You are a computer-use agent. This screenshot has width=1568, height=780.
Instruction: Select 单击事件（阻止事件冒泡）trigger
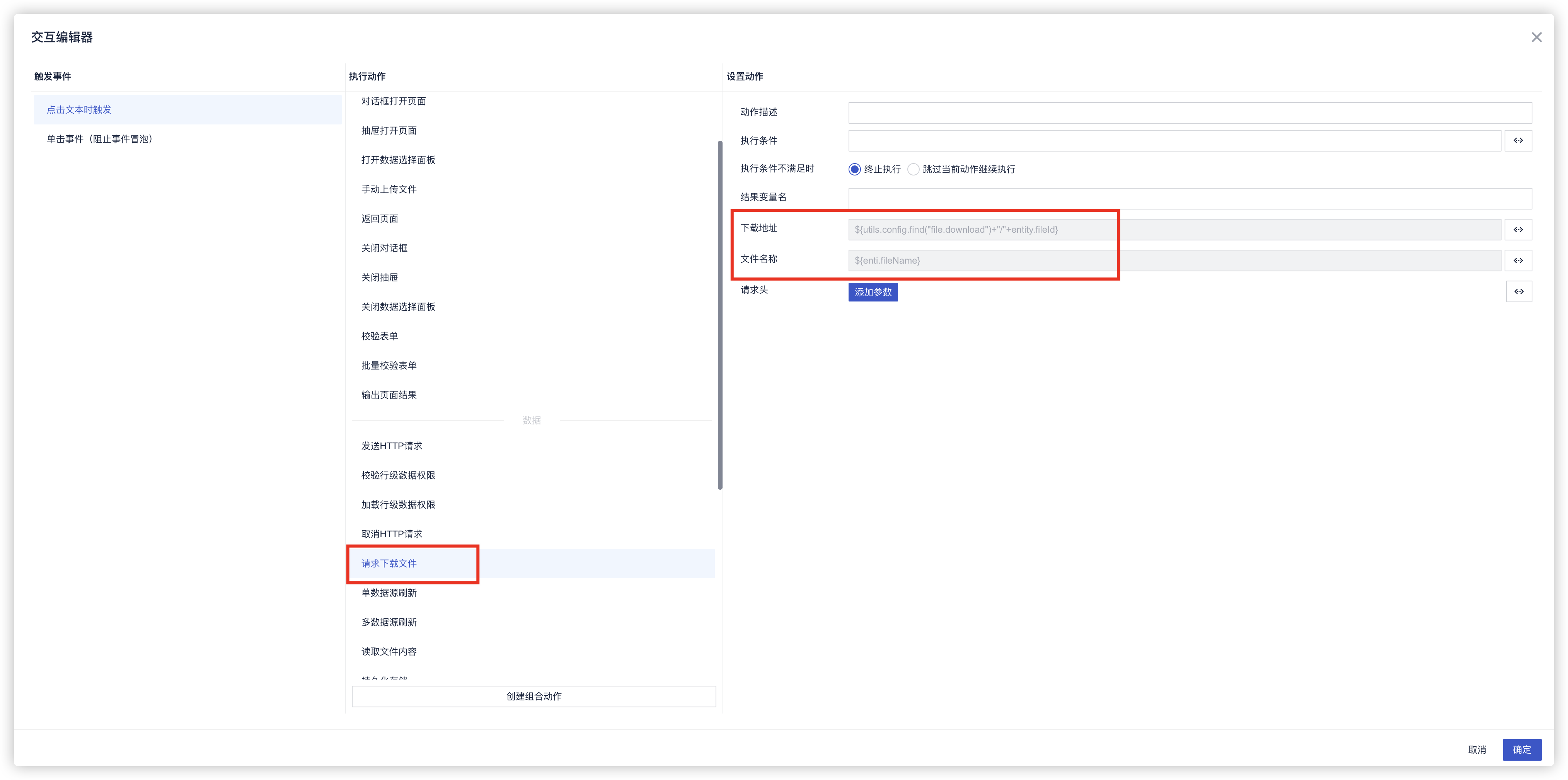[99, 139]
